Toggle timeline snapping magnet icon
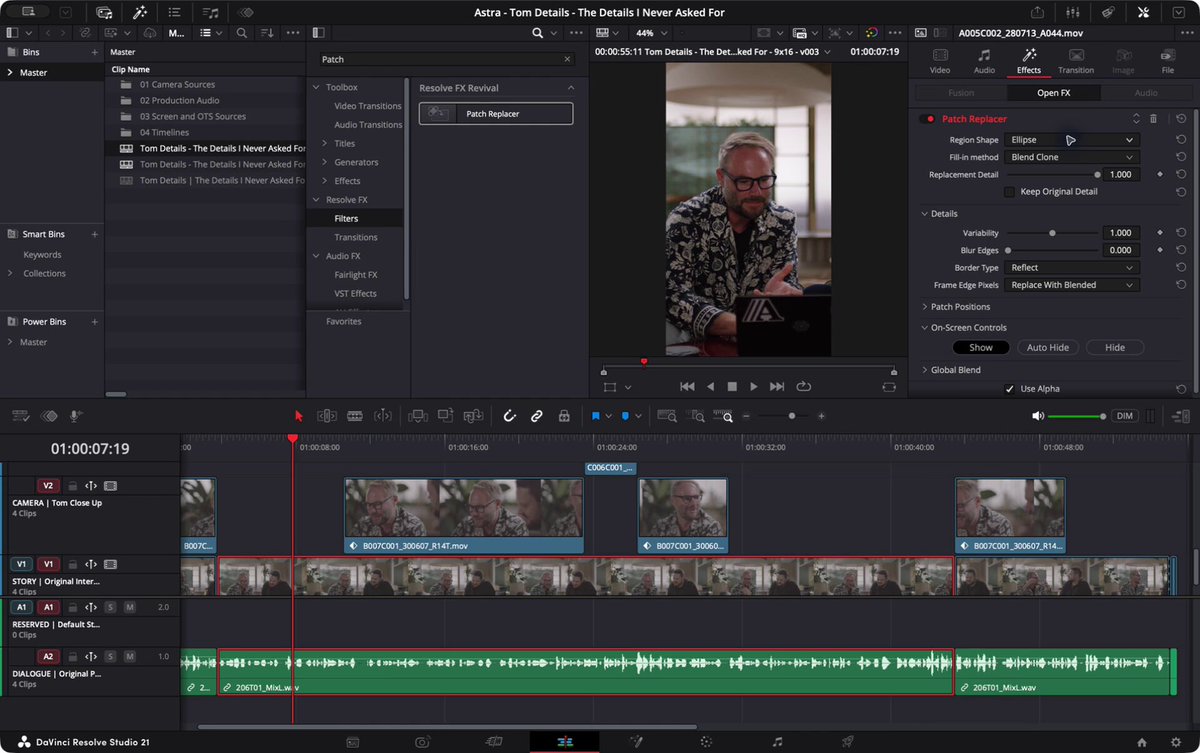Viewport: 1200px width, 753px height. point(509,416)
